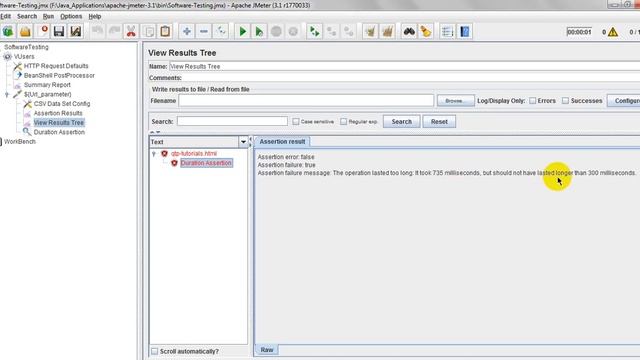Image resolution: width=640 pixels, height=360 pixels.
Task: Cut selection using the scissors icon
Action: pyautogui.click(x=131, y=31)
